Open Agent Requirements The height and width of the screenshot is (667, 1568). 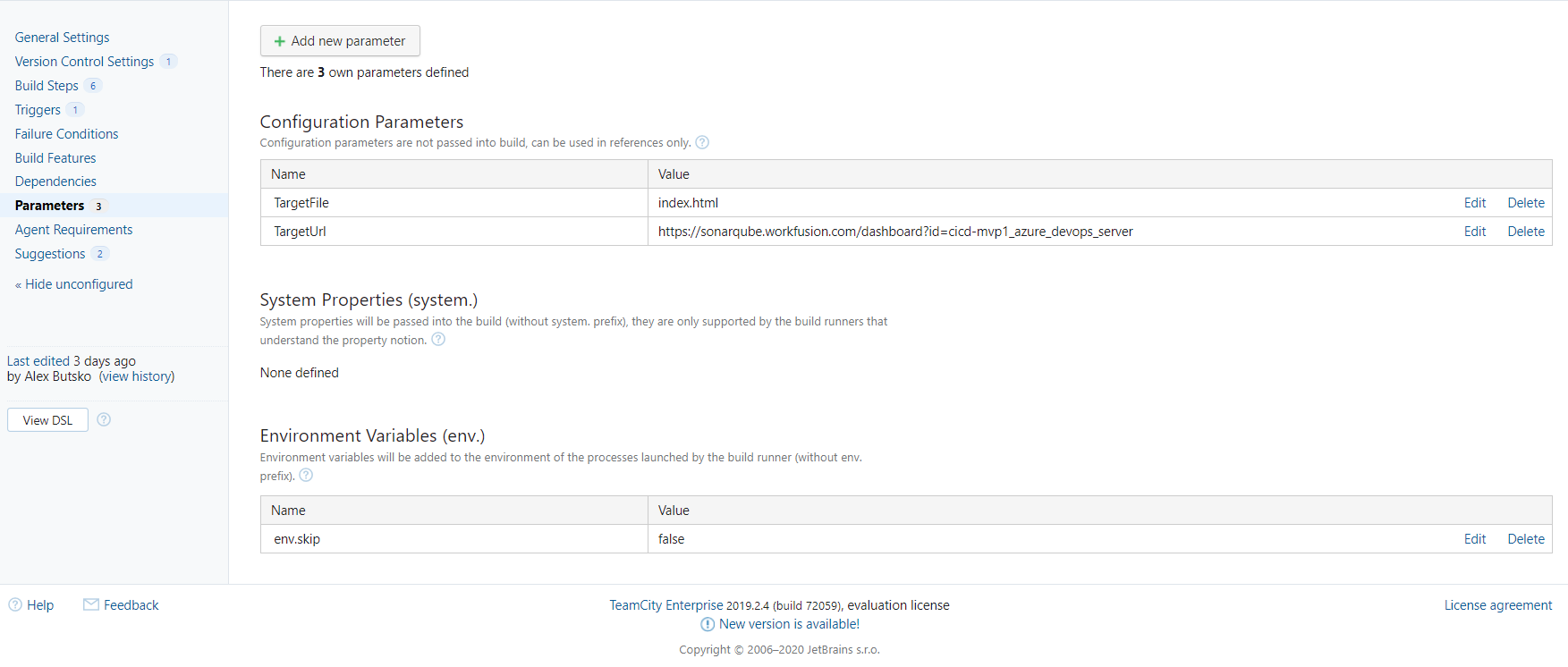coord(73,230)
